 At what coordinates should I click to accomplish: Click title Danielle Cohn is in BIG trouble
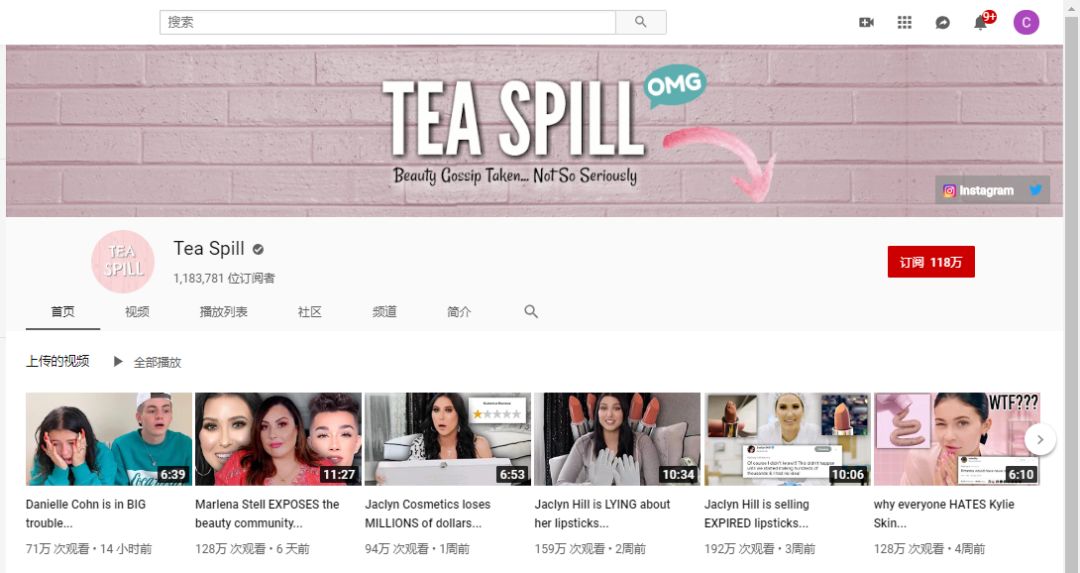click(86, 514)
